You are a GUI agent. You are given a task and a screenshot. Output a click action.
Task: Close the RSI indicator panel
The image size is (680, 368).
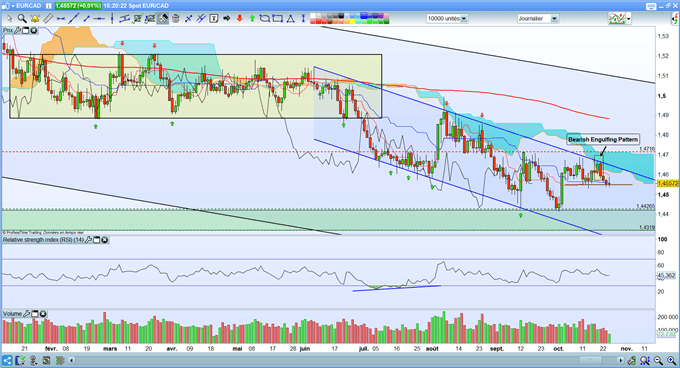tap(105, 240)
